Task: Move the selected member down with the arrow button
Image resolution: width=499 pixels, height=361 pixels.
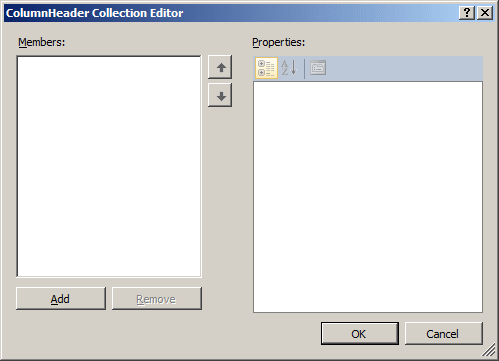Action: pos(220,95)
